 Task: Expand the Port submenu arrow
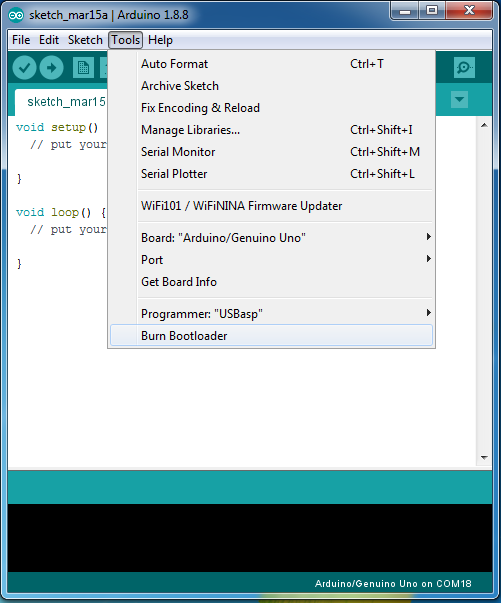click(428, 258)
